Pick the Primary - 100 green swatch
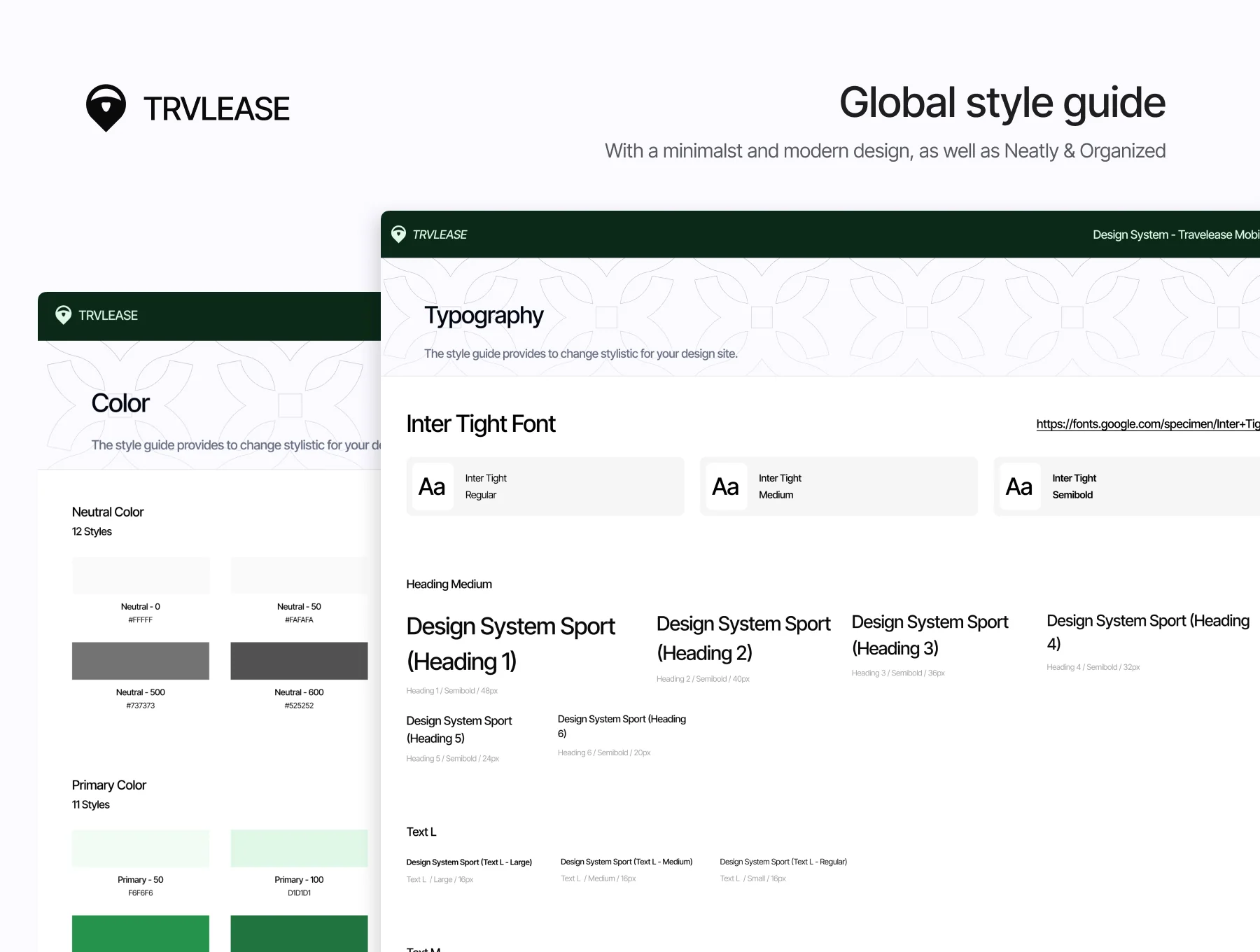Image resolution: width=1260 pixels, height=952 pixels. coord(299,848)
